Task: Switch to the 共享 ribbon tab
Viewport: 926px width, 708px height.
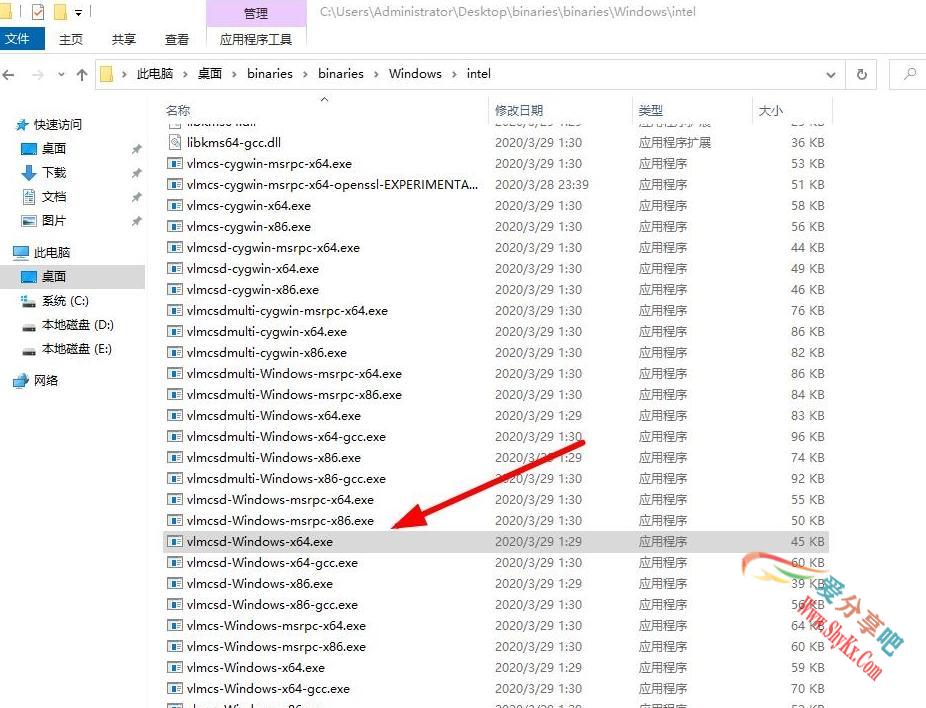Action: pos(124,39)
